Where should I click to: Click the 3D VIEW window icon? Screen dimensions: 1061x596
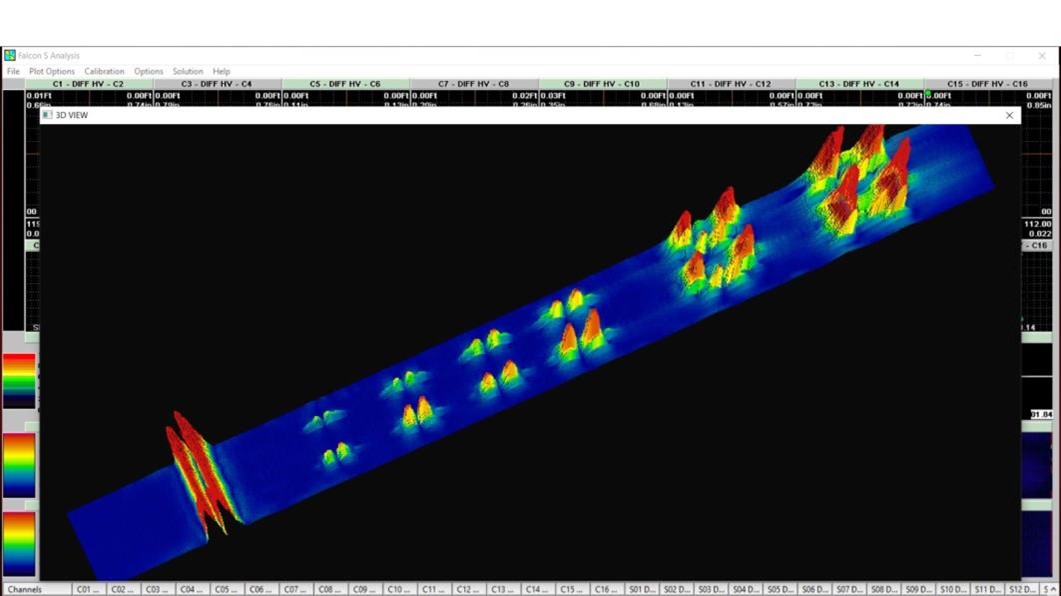click(x=47, y=116)
